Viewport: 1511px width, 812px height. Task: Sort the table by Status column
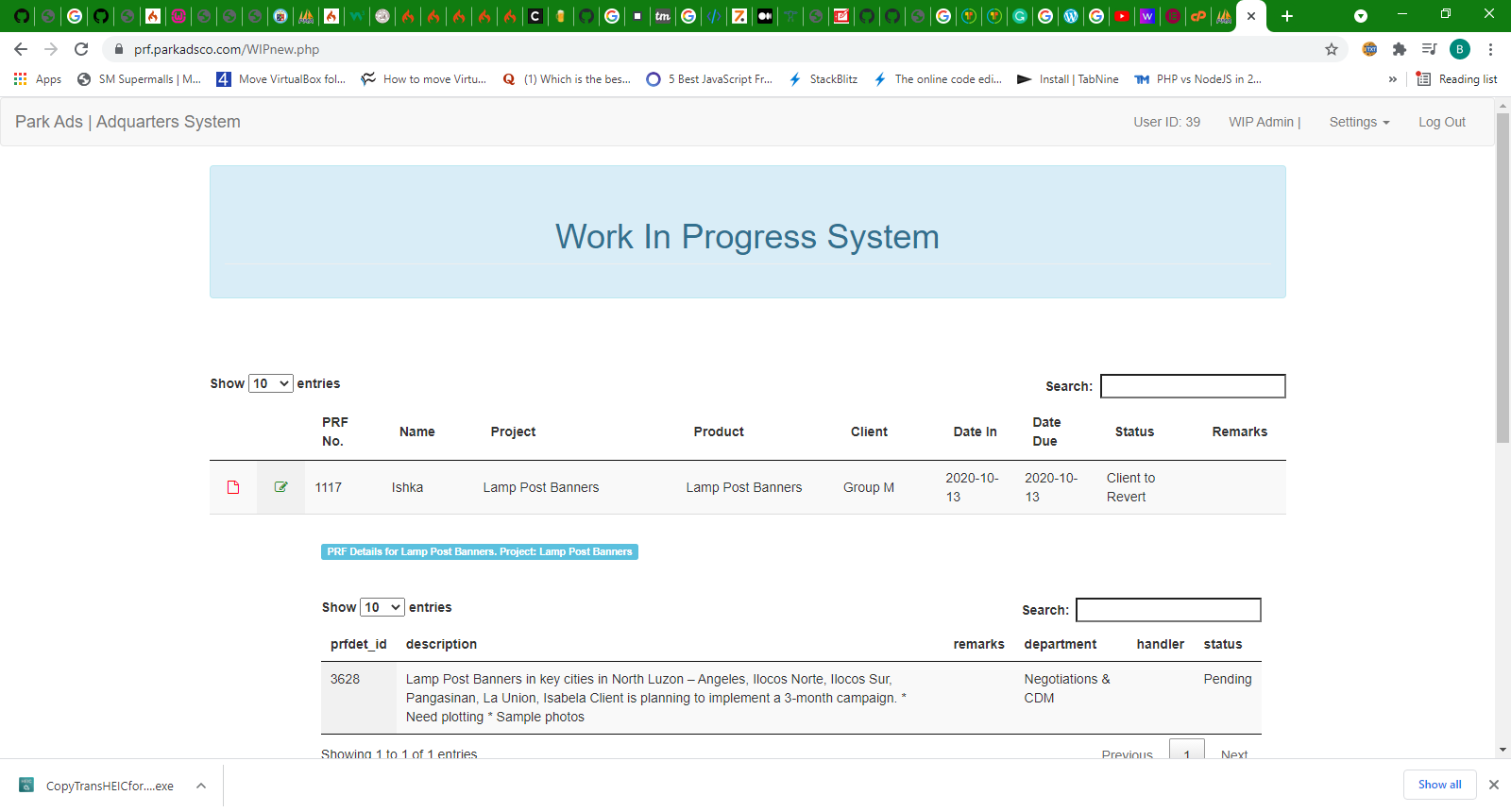[x=1134, y=431]
